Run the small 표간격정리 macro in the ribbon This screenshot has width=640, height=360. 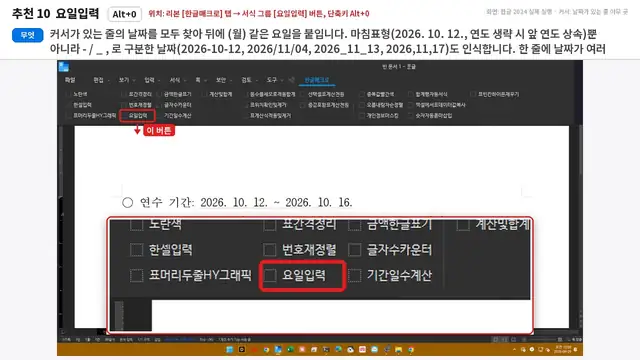click(x=137, y=94)
